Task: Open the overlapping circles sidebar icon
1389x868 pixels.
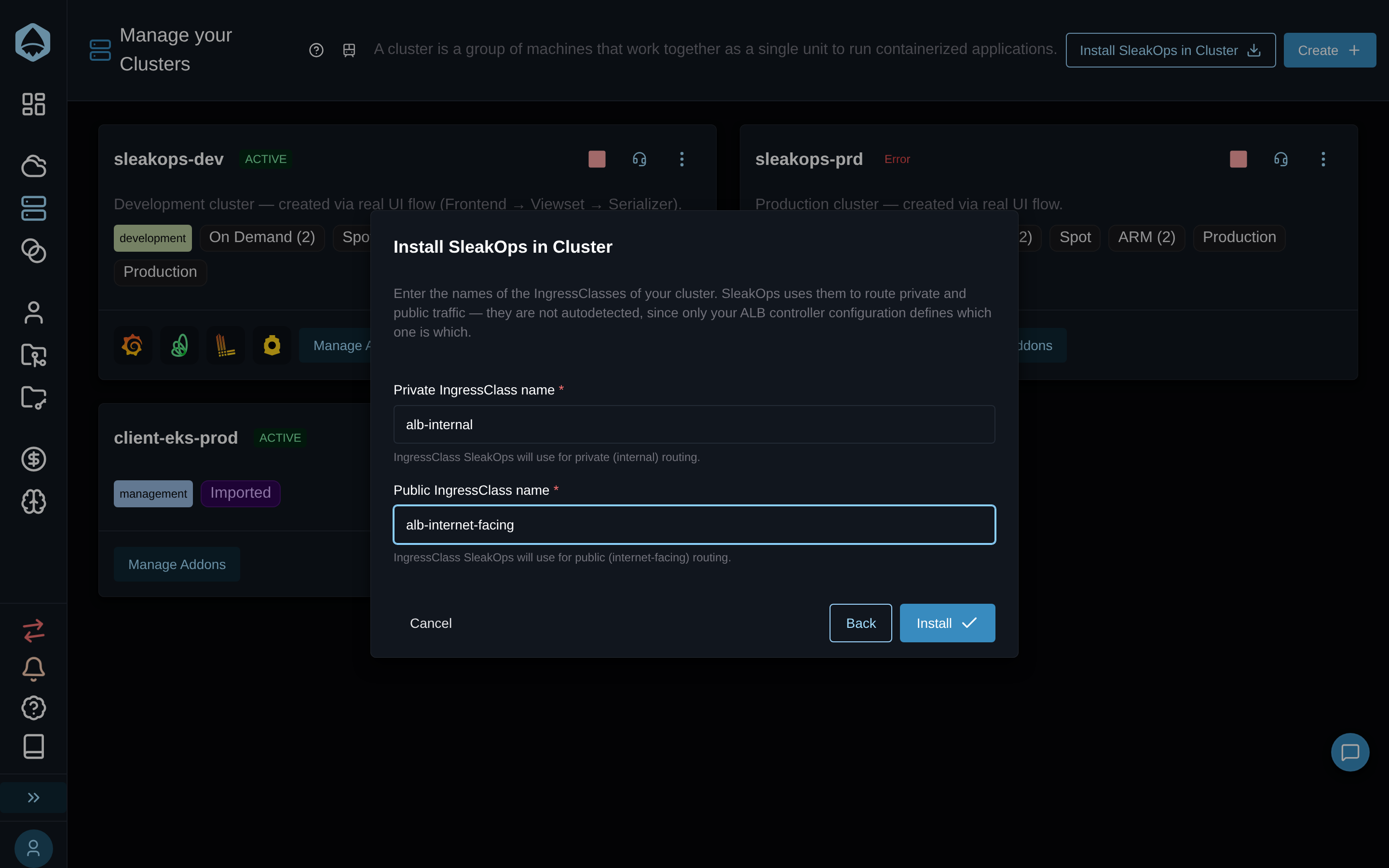Action: [33, 251]
